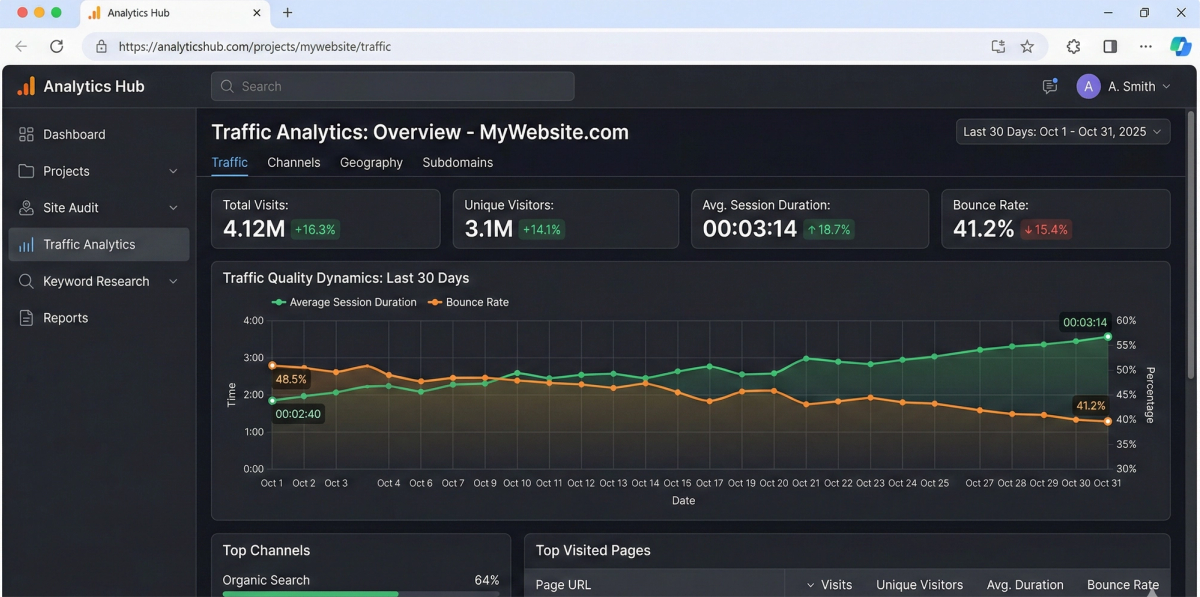Click the Search input field
Viewport: 1200px width, 597px height.
click(x=393, y=86)
